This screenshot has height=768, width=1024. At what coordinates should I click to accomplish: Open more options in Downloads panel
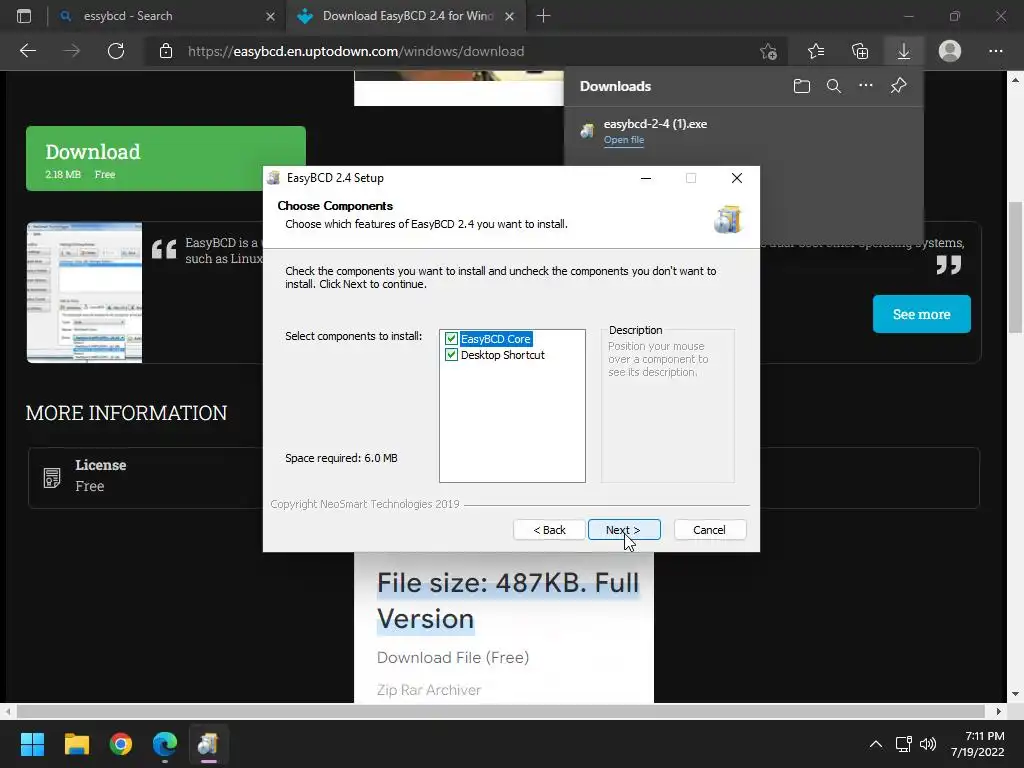865,86
